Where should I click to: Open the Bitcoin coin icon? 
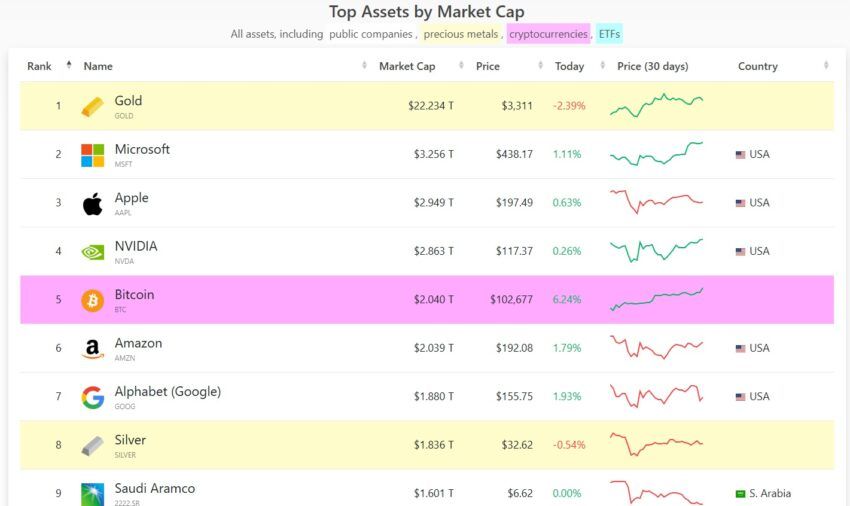[92, 300]
